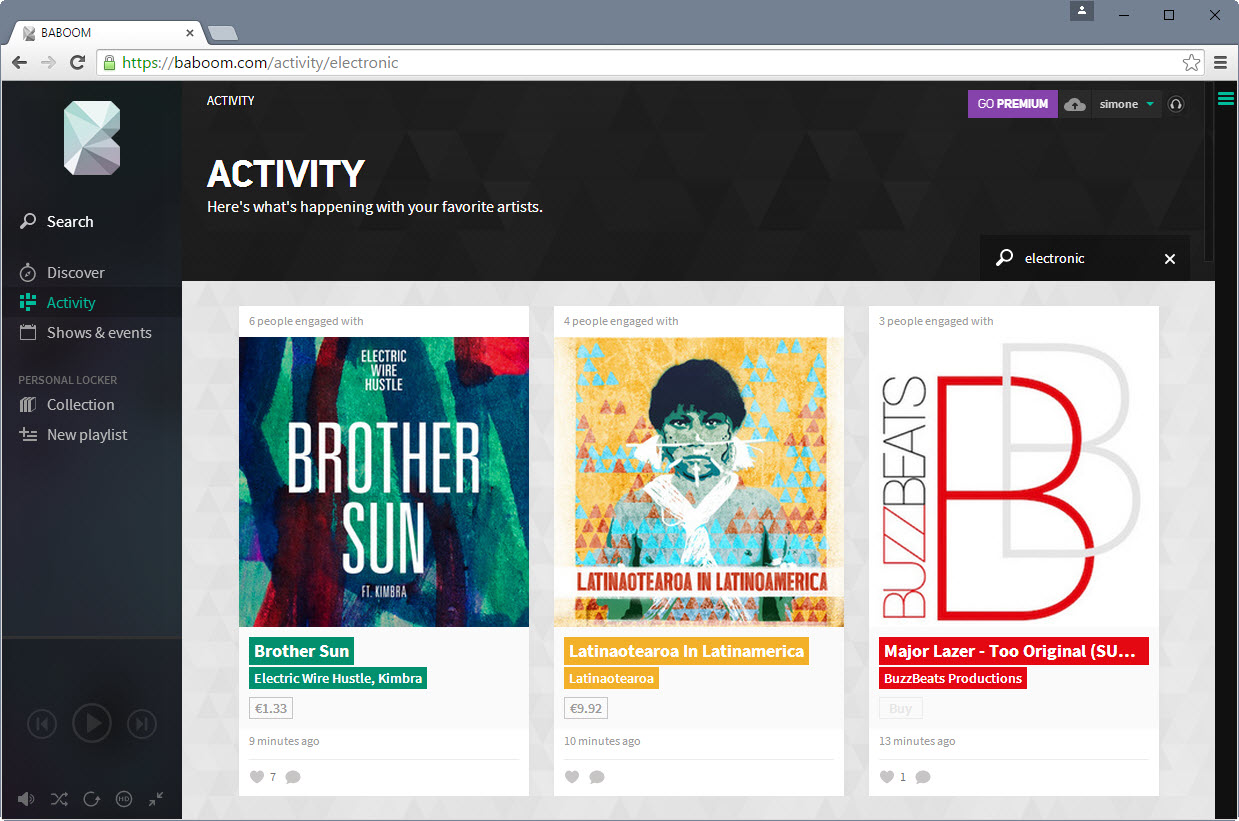The height and width of the screenshot is (821, 1239).
Task: Open the Latinaotearoa artist link
Action: (x=611, y=678)
